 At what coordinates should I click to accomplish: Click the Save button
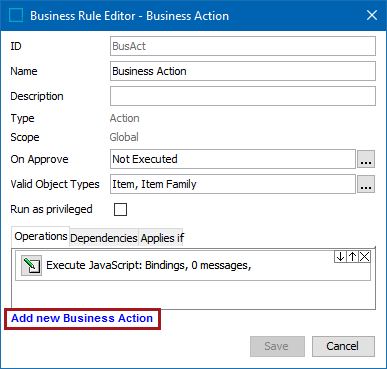pos(277,346)
